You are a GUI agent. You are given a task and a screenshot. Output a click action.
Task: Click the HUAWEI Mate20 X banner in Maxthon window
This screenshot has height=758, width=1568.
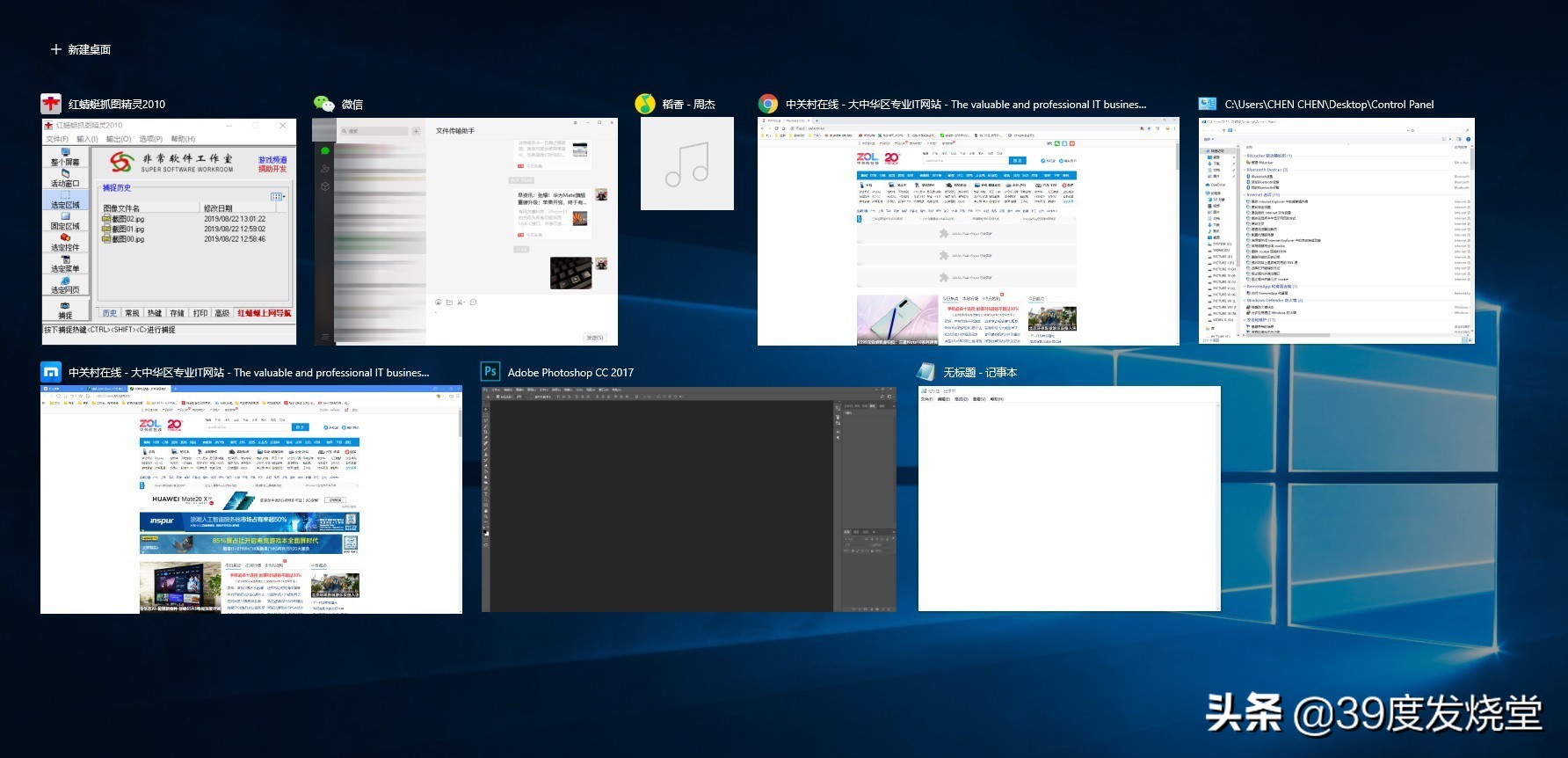click(x=249, y=499)
